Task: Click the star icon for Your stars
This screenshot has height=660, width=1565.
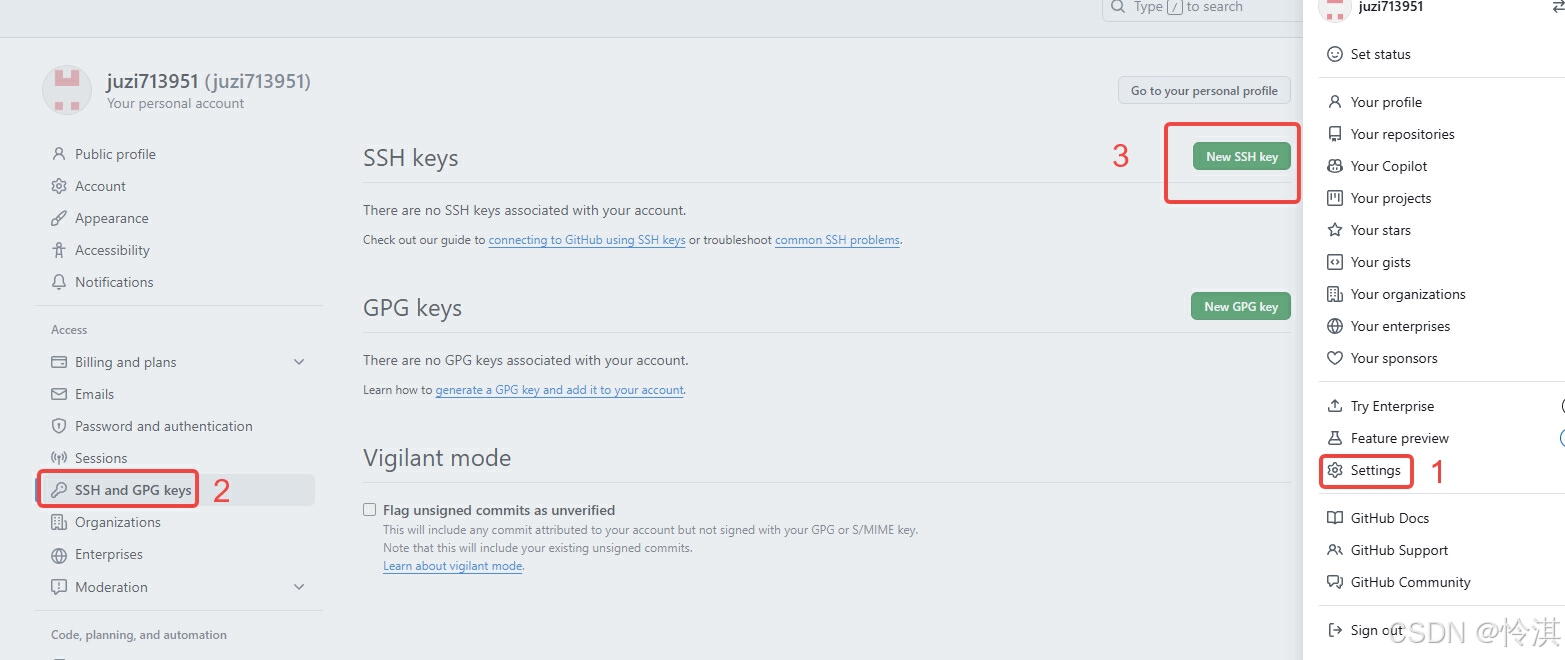Action: pos(1334,230)
